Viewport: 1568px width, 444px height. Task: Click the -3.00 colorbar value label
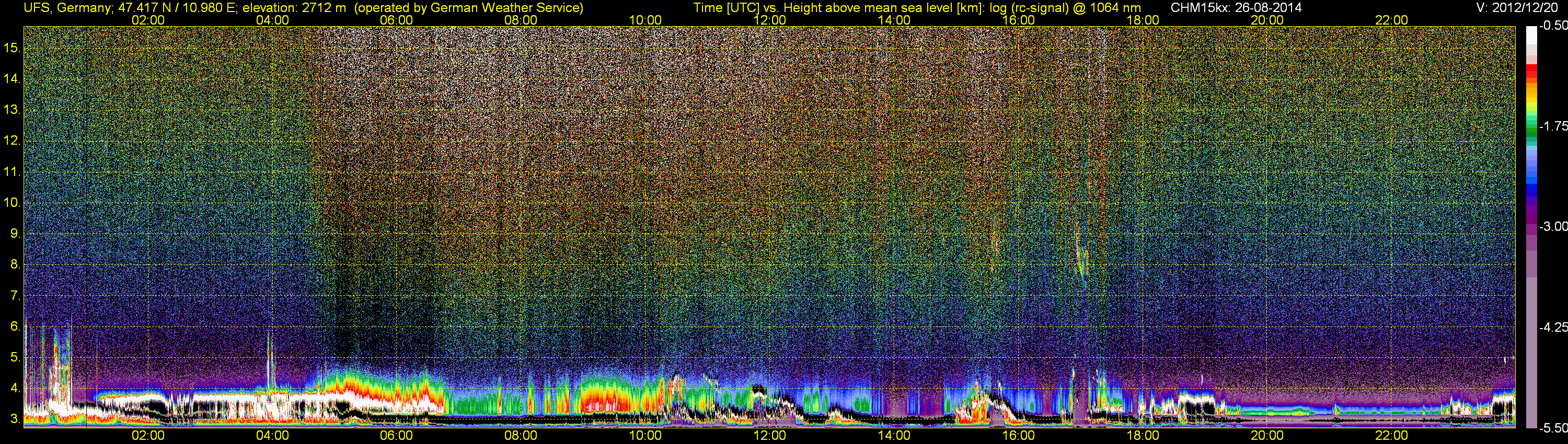pos(1553,226)
